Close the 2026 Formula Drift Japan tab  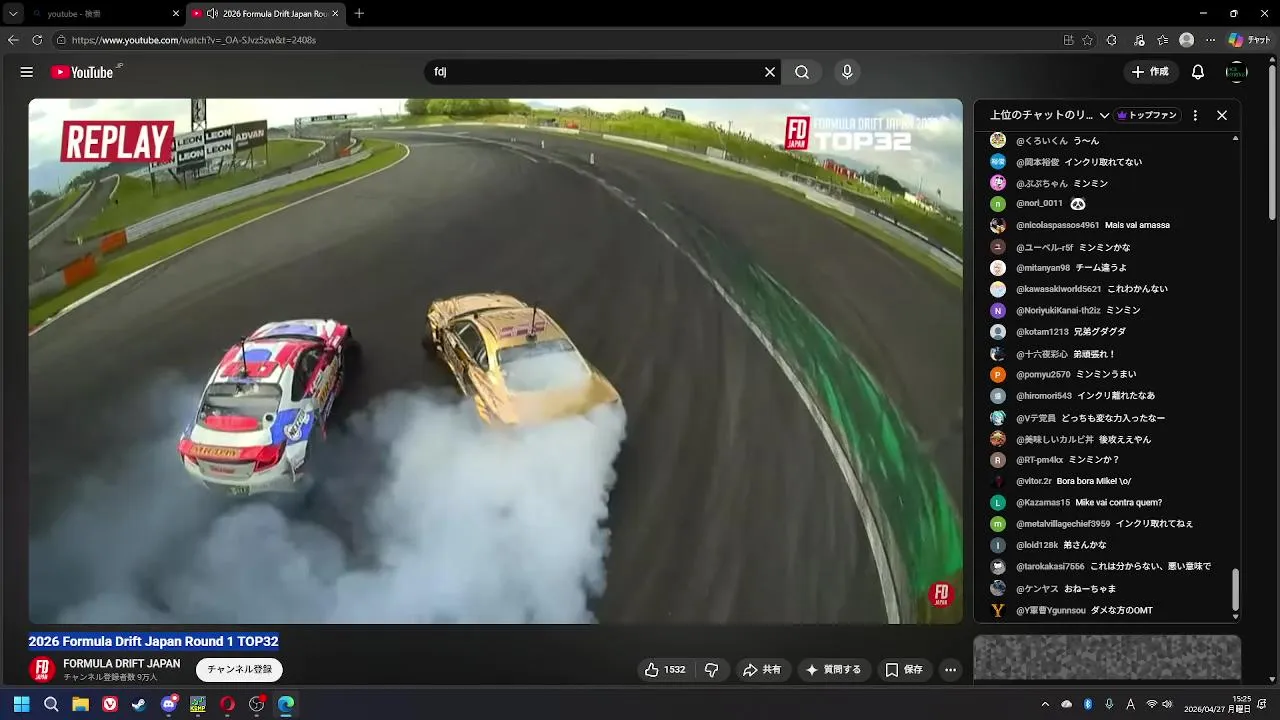(x=335, y=13)
